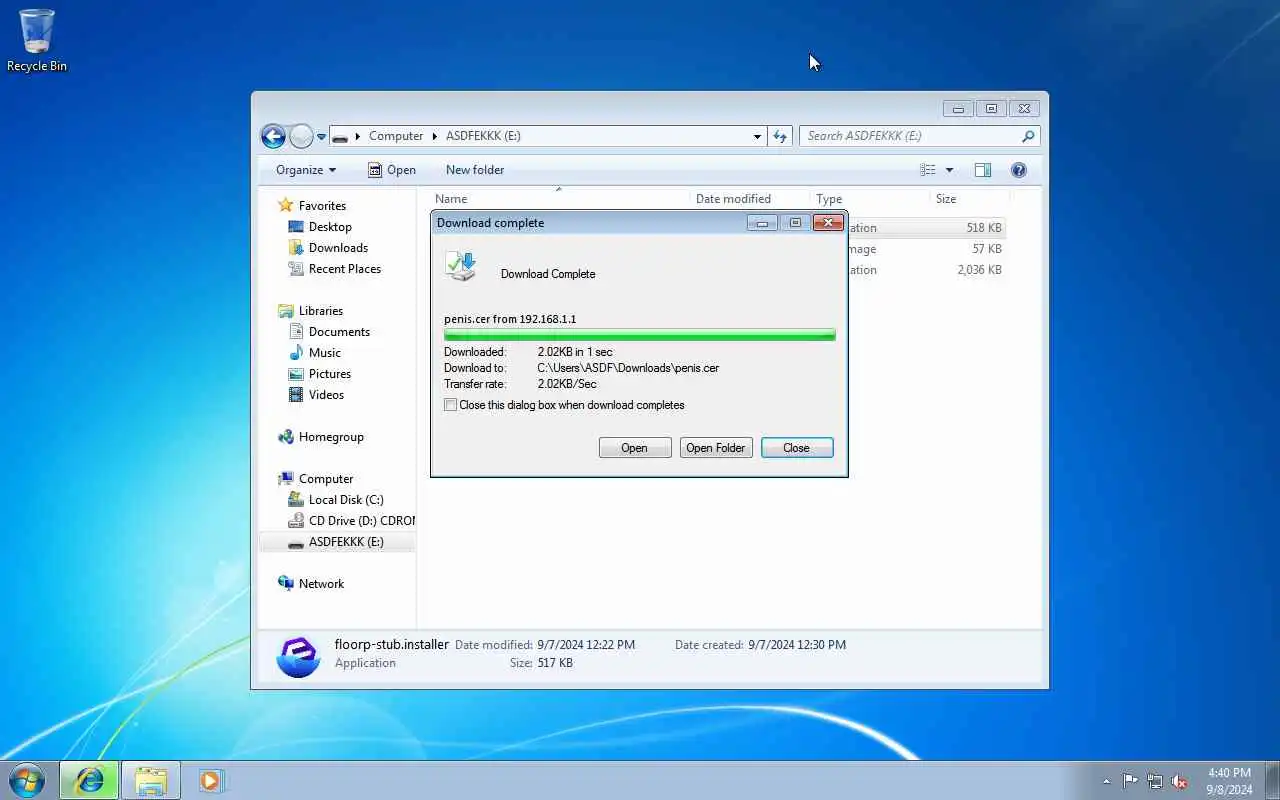The image size is (1280, 800).
Task: Go back using the Explorer Back arrow
Action: click(273, 136)
